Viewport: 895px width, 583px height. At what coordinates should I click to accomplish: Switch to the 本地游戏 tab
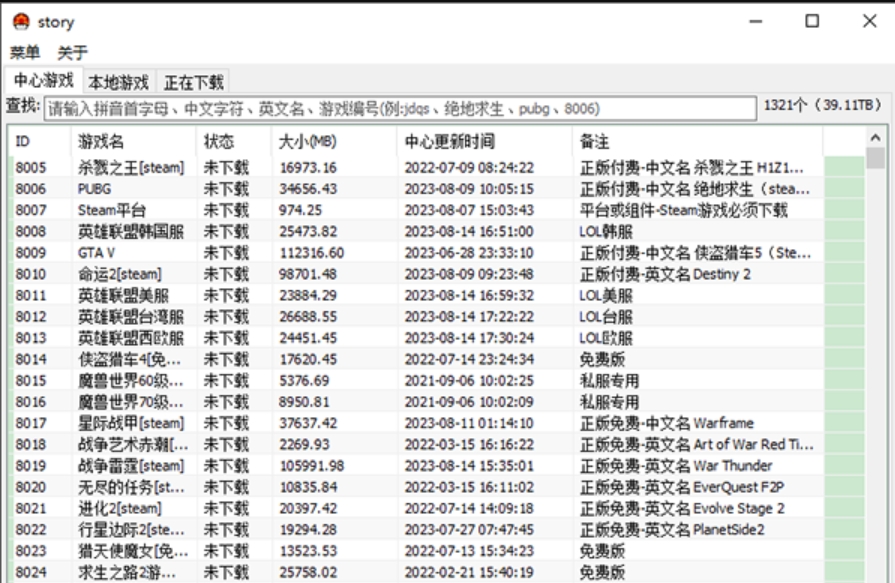coord(118,82)
